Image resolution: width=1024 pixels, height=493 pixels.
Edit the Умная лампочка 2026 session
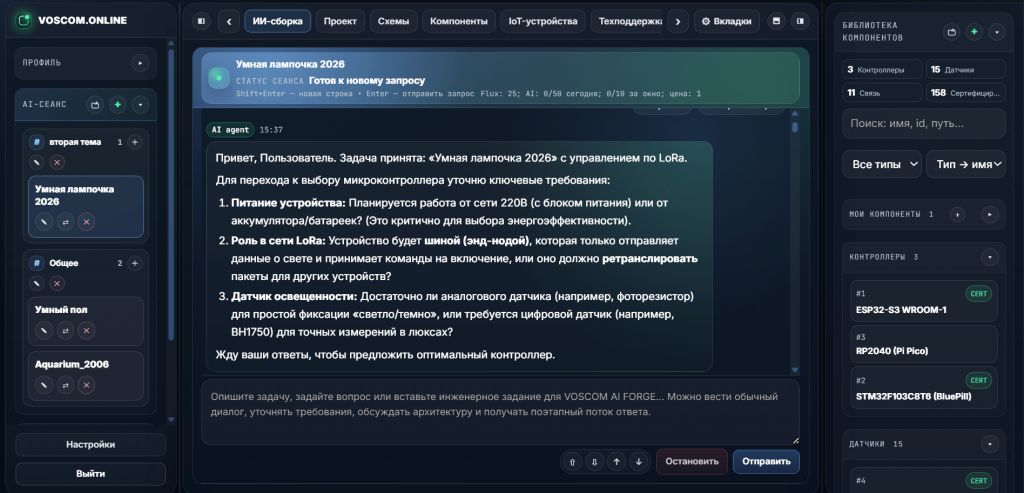pos(44,222)
